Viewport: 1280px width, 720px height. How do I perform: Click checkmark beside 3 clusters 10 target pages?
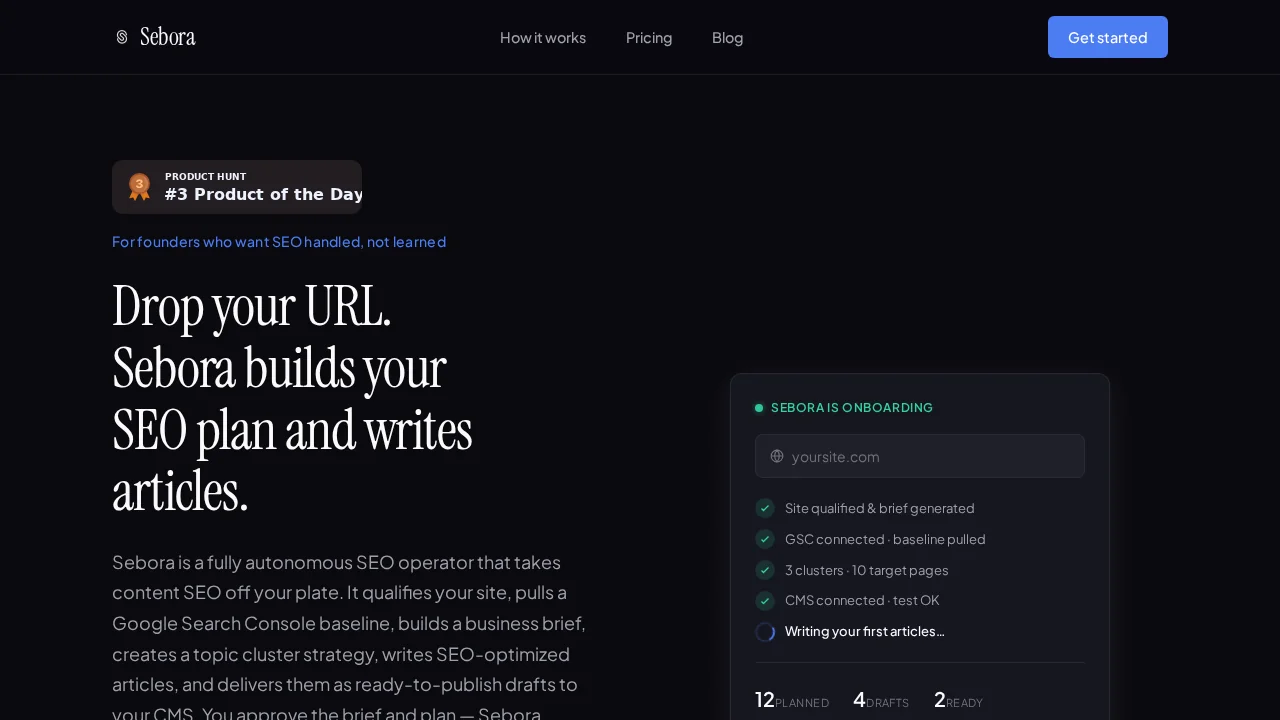[765, 570]
